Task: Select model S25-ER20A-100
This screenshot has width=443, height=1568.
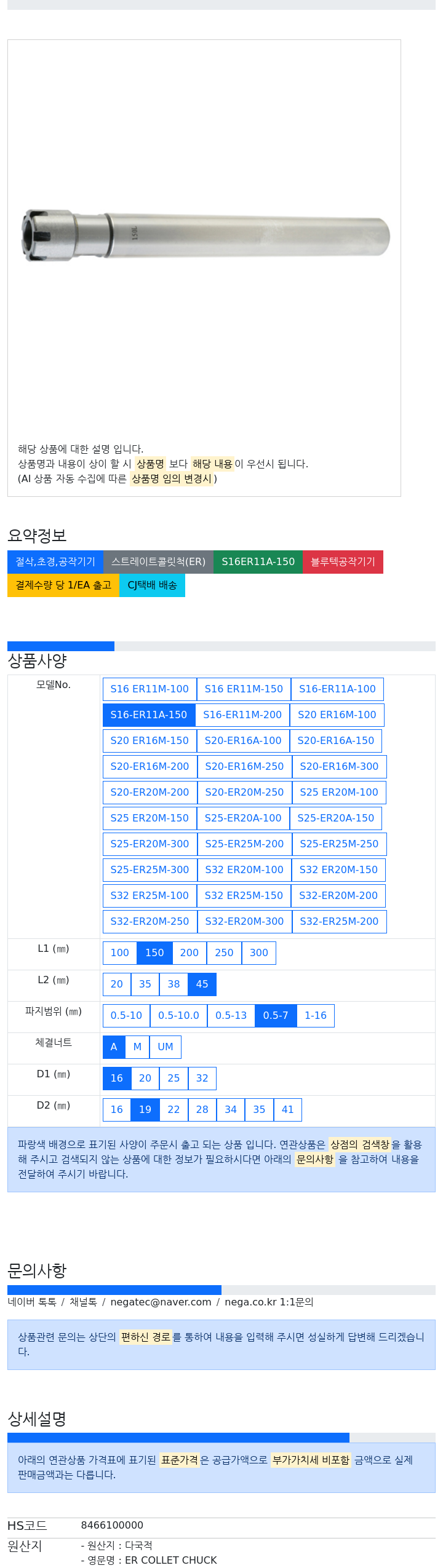Action: (x=243, y=818)
